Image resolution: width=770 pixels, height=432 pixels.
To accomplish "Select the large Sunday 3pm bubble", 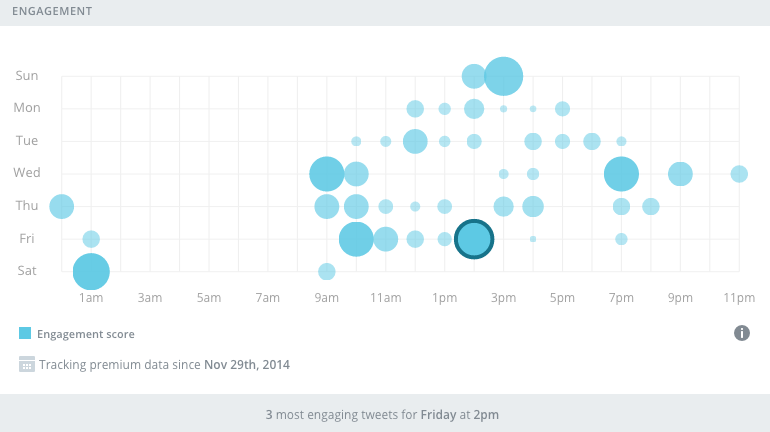I will 503,75.
